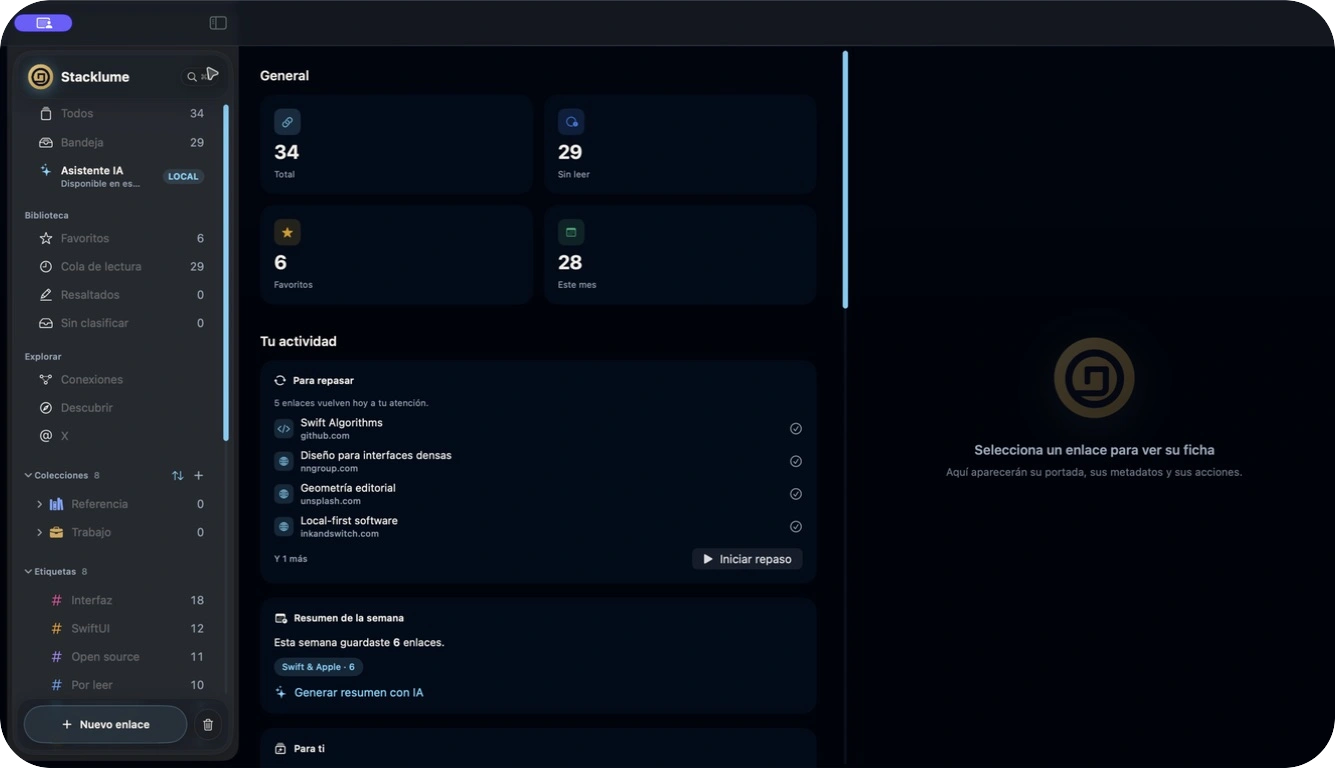Open Descubrir under Explorar
This screenshot has height=768, width=1335.
(x=121, y=408)
